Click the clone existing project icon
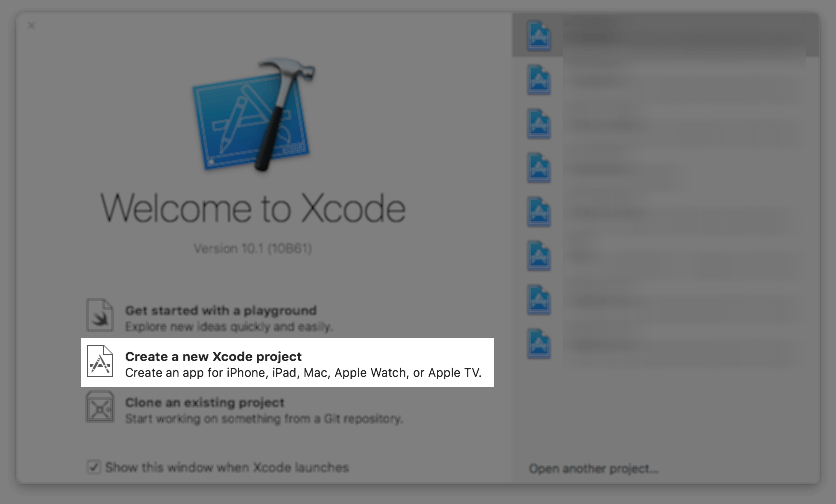Screen dimensions: 836x504 pos(100,408)
